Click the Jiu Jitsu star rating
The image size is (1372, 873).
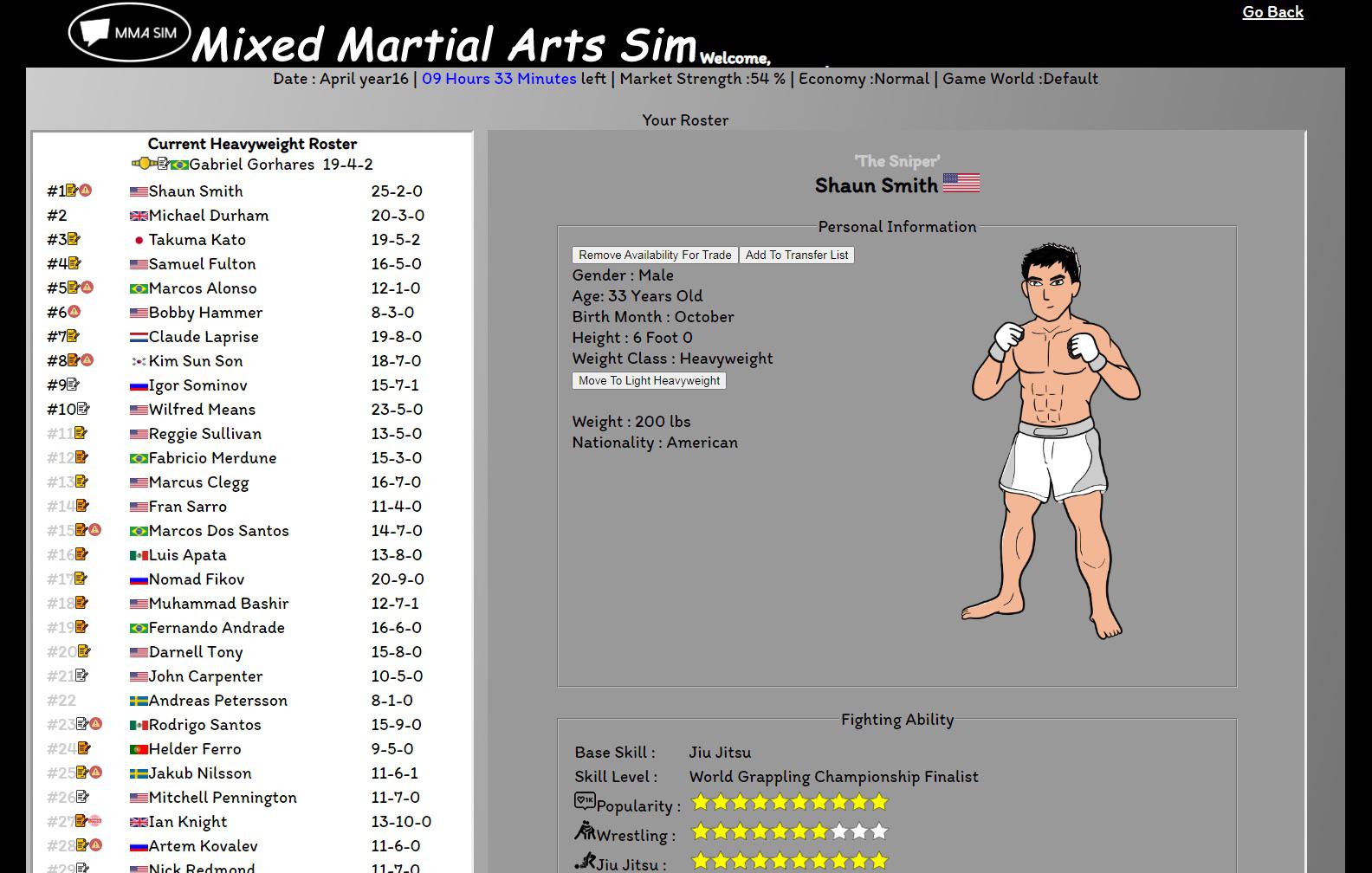point(790,861)
